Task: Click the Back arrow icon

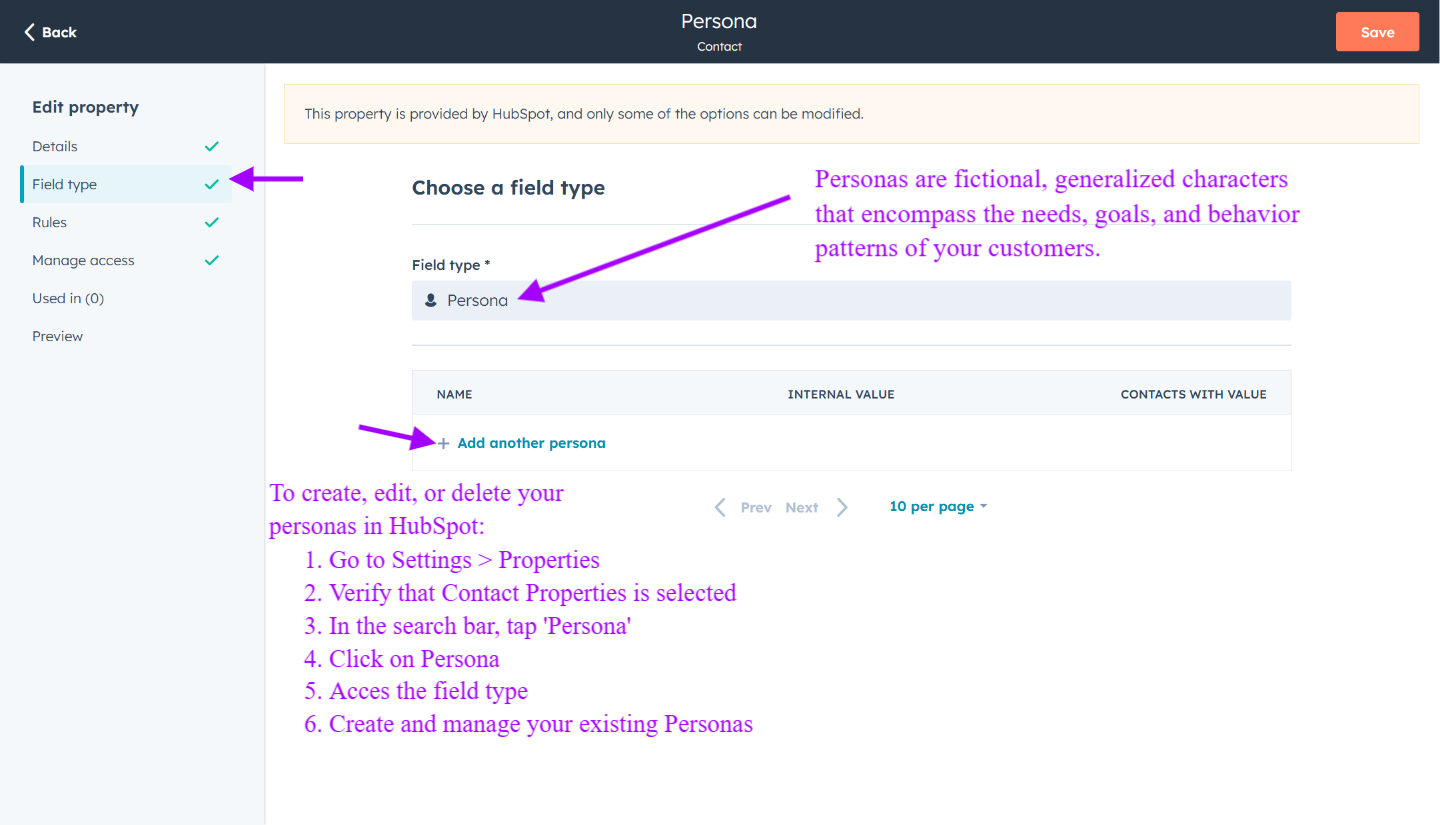Action: point(27,31)
